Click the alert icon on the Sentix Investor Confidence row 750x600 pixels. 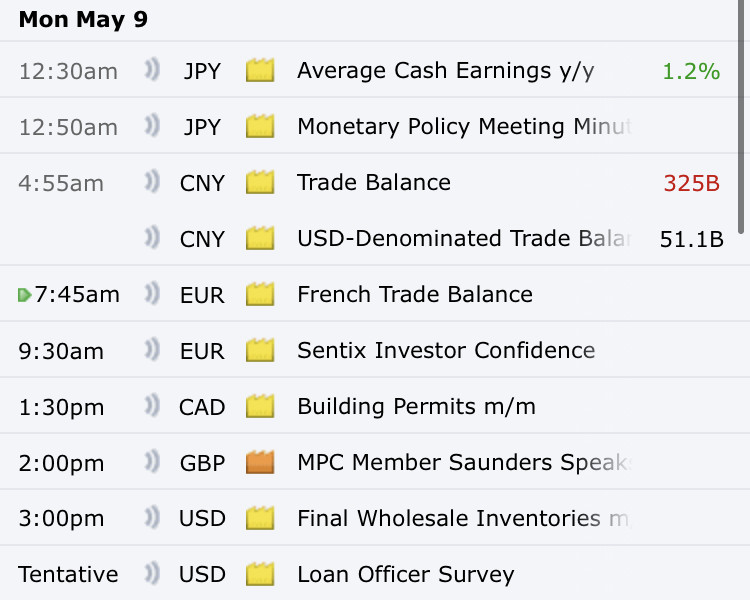(152, 350)
